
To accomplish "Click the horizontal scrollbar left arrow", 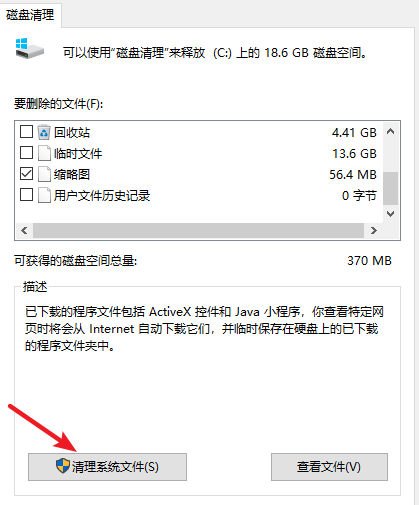I will pyautogui.click(x=24, y=231).
